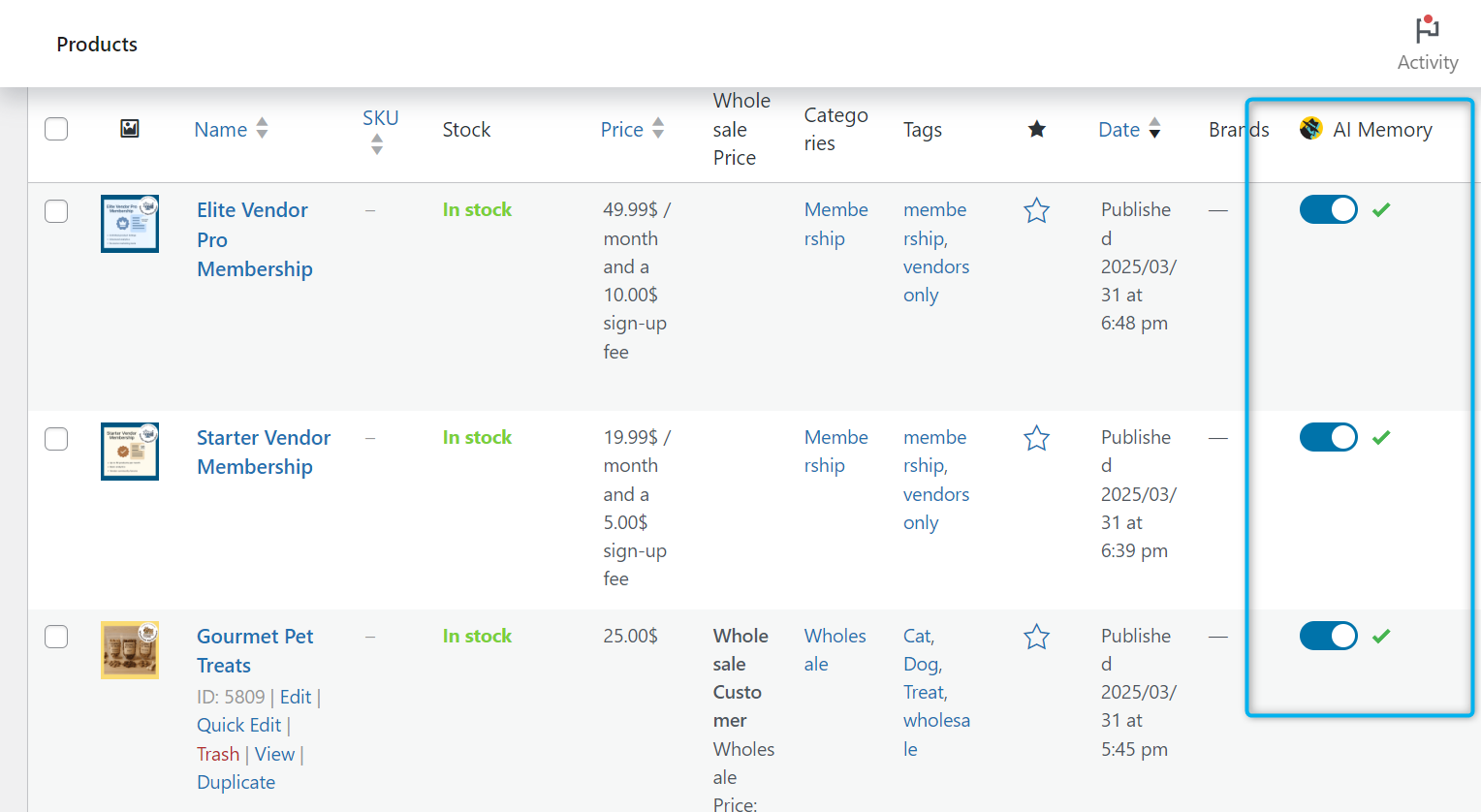Click publish date ending 6:48 pm

click(1138, 266)
